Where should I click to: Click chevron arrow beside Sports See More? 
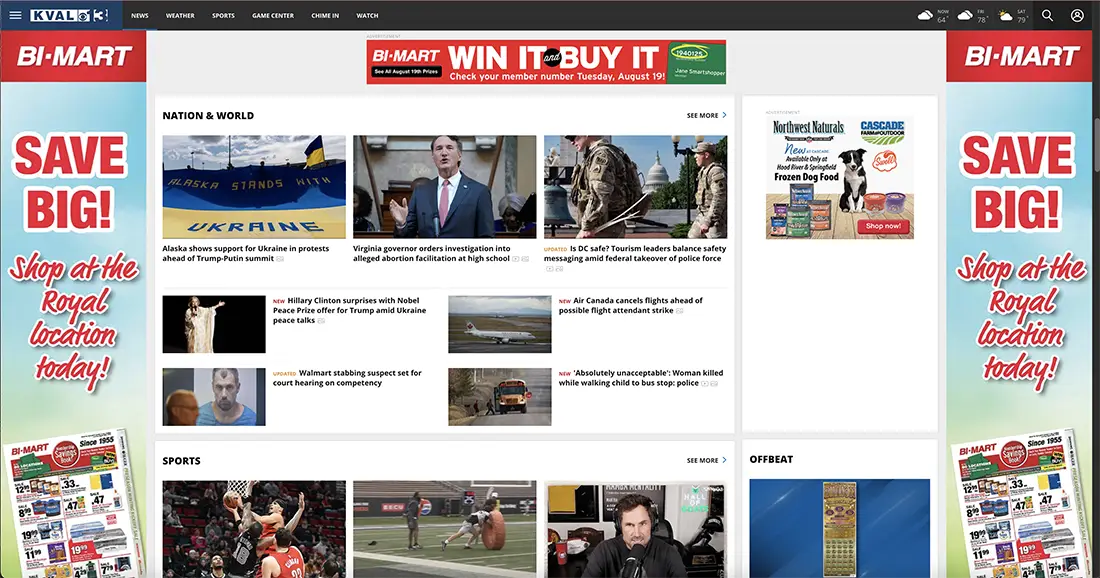coord(724,460)
